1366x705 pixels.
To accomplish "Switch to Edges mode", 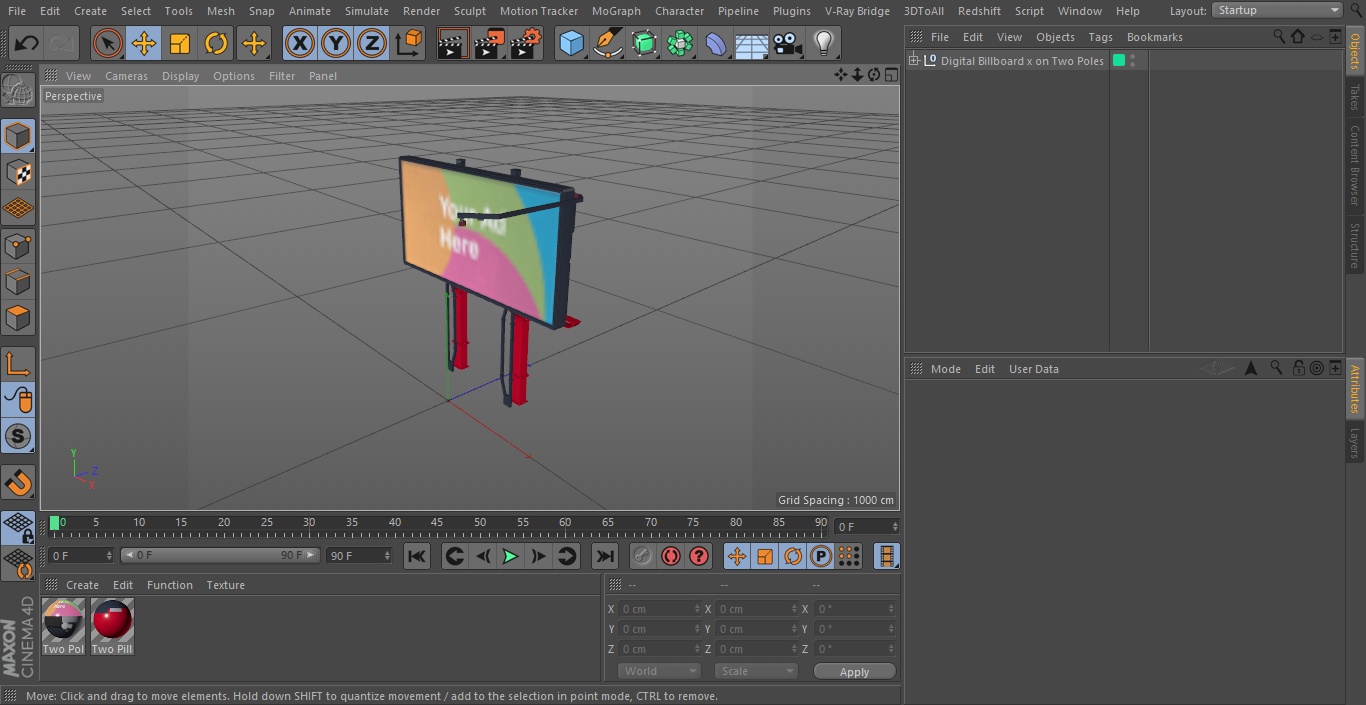I will click(18, 281).
